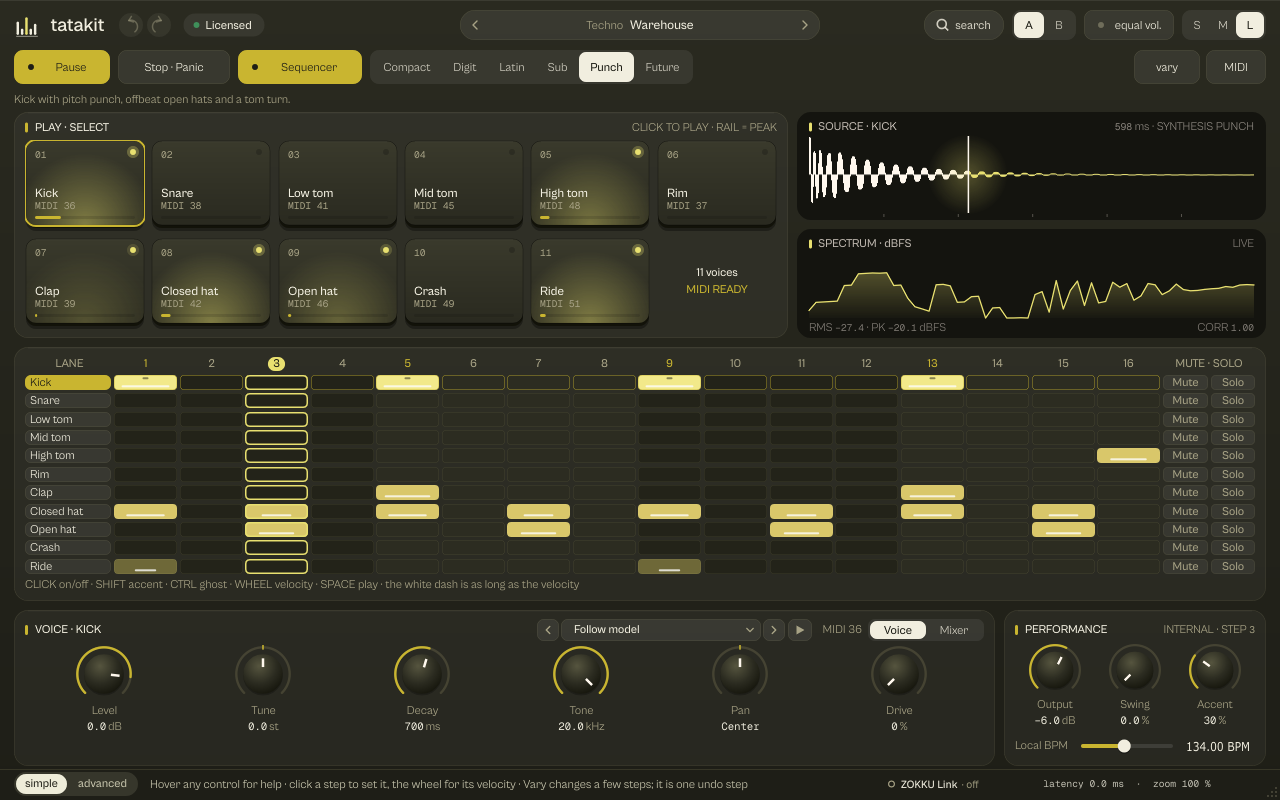Solo the Open hat lane
This screenshot has height=800, width=1280.
1233,529
